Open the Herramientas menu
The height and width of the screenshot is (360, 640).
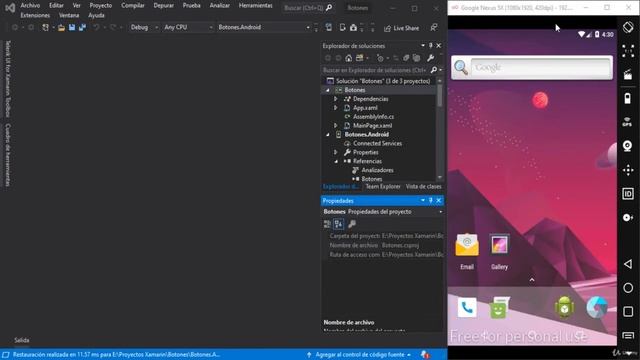(x=256, y=6)
